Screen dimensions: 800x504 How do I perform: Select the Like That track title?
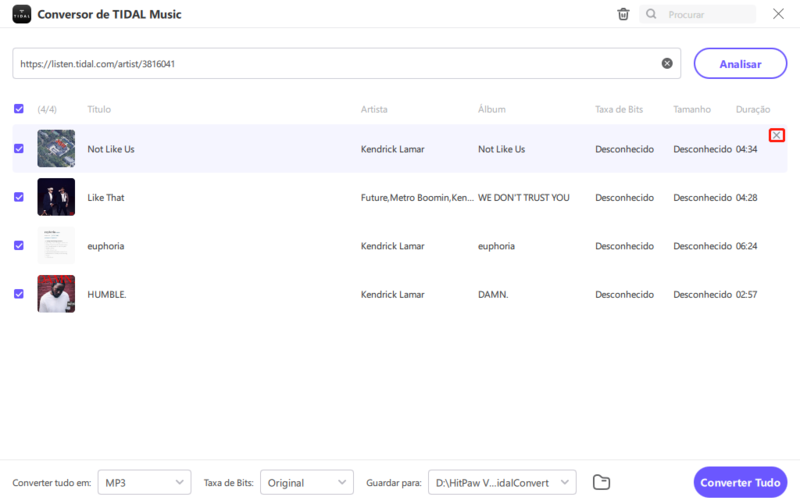click(106, 197)
